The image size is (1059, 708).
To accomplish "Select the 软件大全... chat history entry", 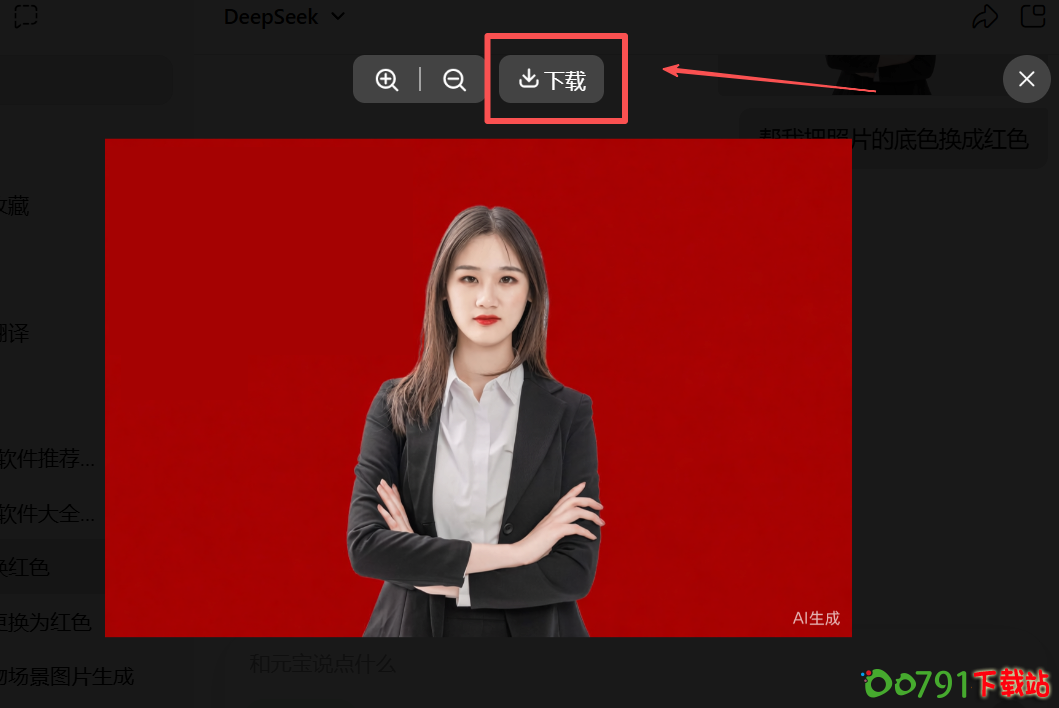I will [47, 515].
